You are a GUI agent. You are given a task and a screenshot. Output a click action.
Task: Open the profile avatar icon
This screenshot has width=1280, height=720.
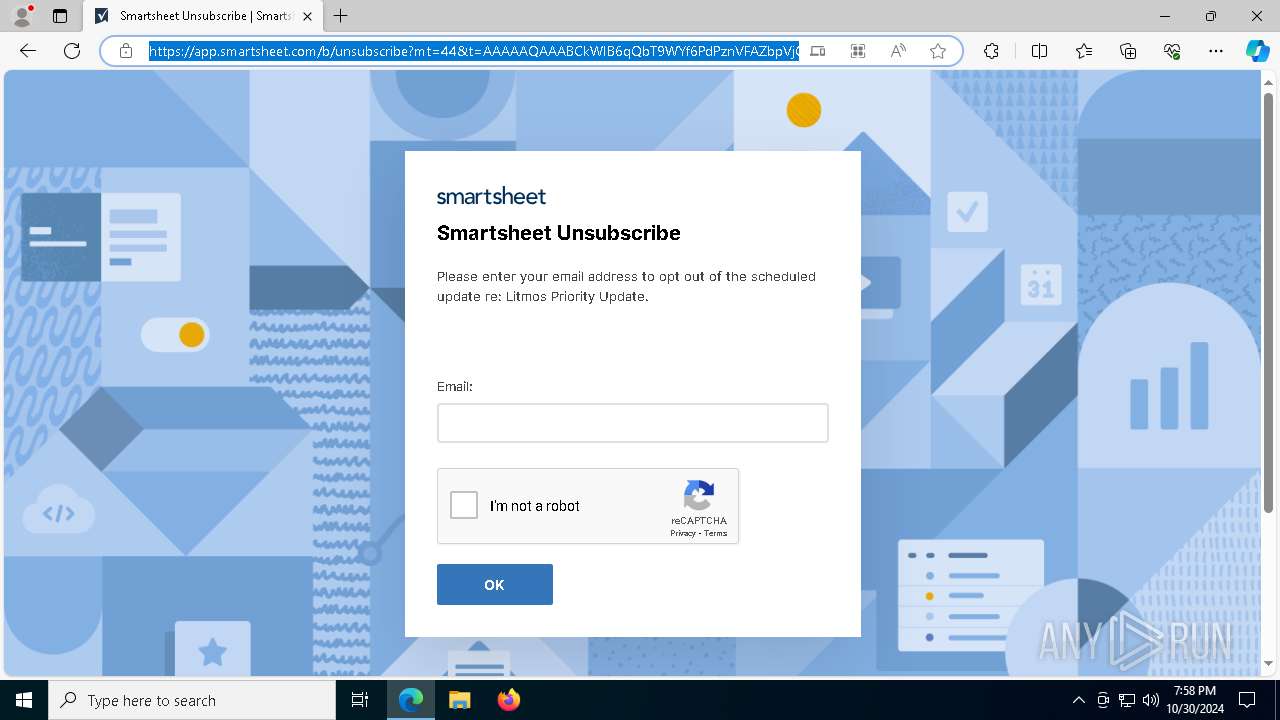click(22, 16)
